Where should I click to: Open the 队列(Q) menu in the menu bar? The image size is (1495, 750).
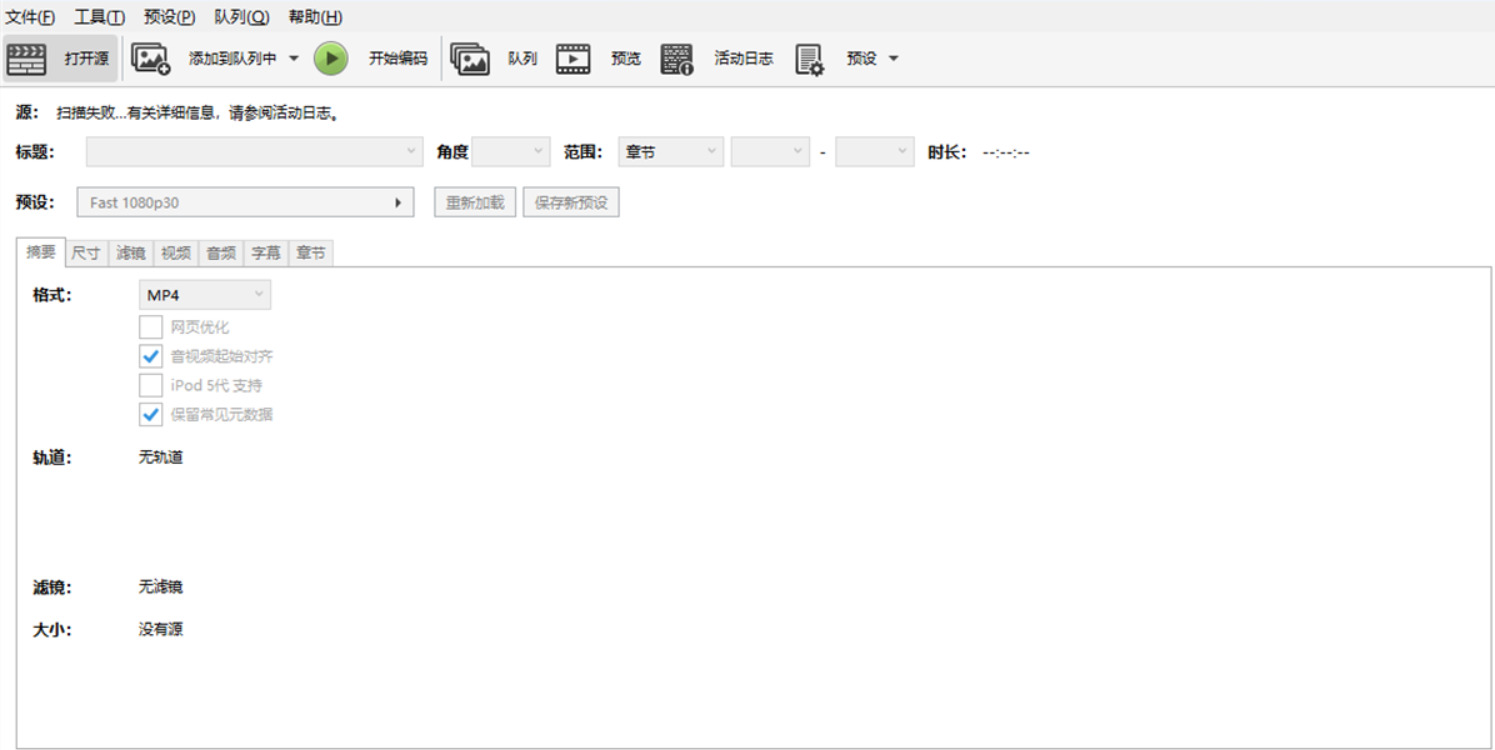[242, 17]
